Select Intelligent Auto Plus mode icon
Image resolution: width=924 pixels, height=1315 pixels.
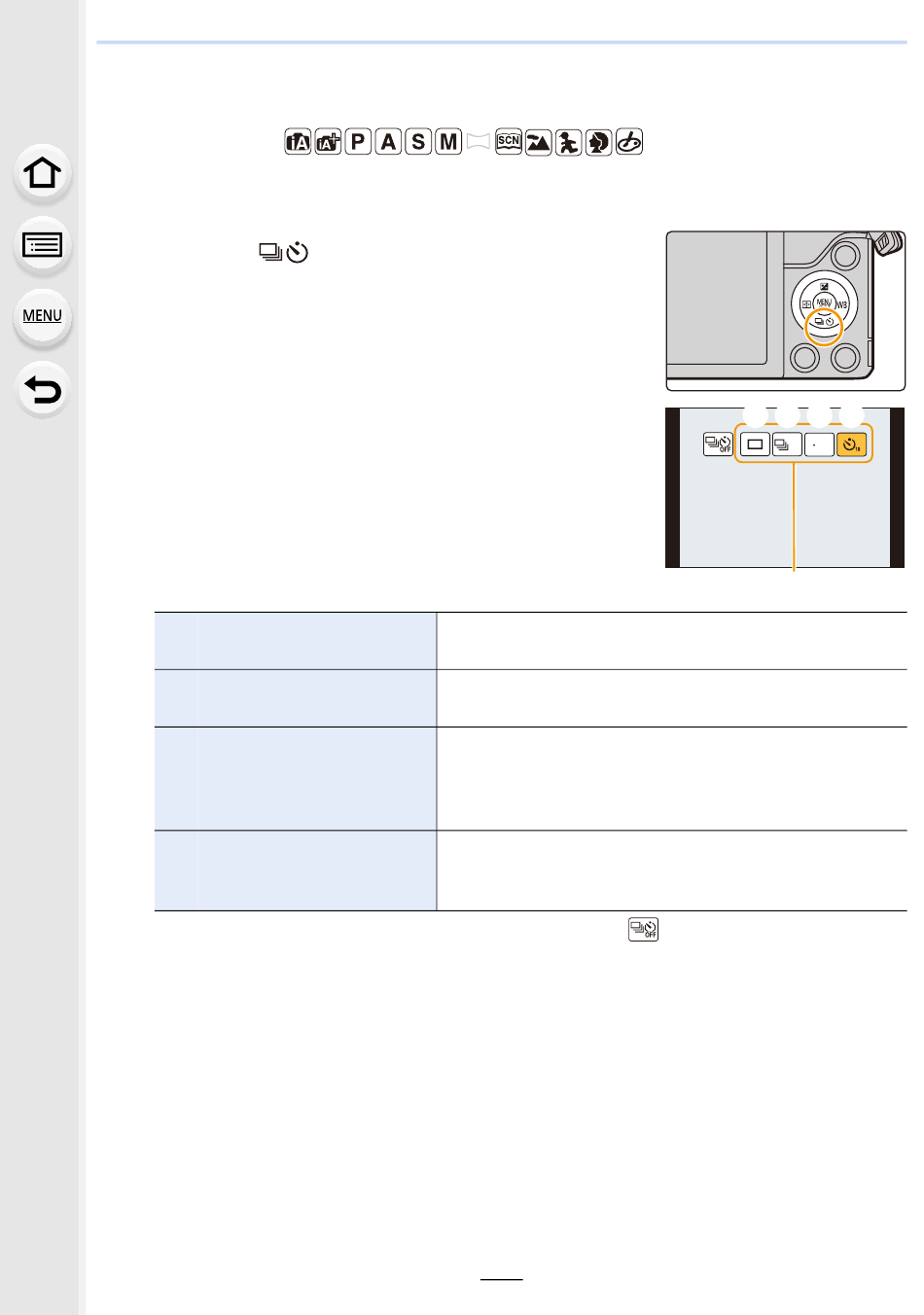point(328,142)
